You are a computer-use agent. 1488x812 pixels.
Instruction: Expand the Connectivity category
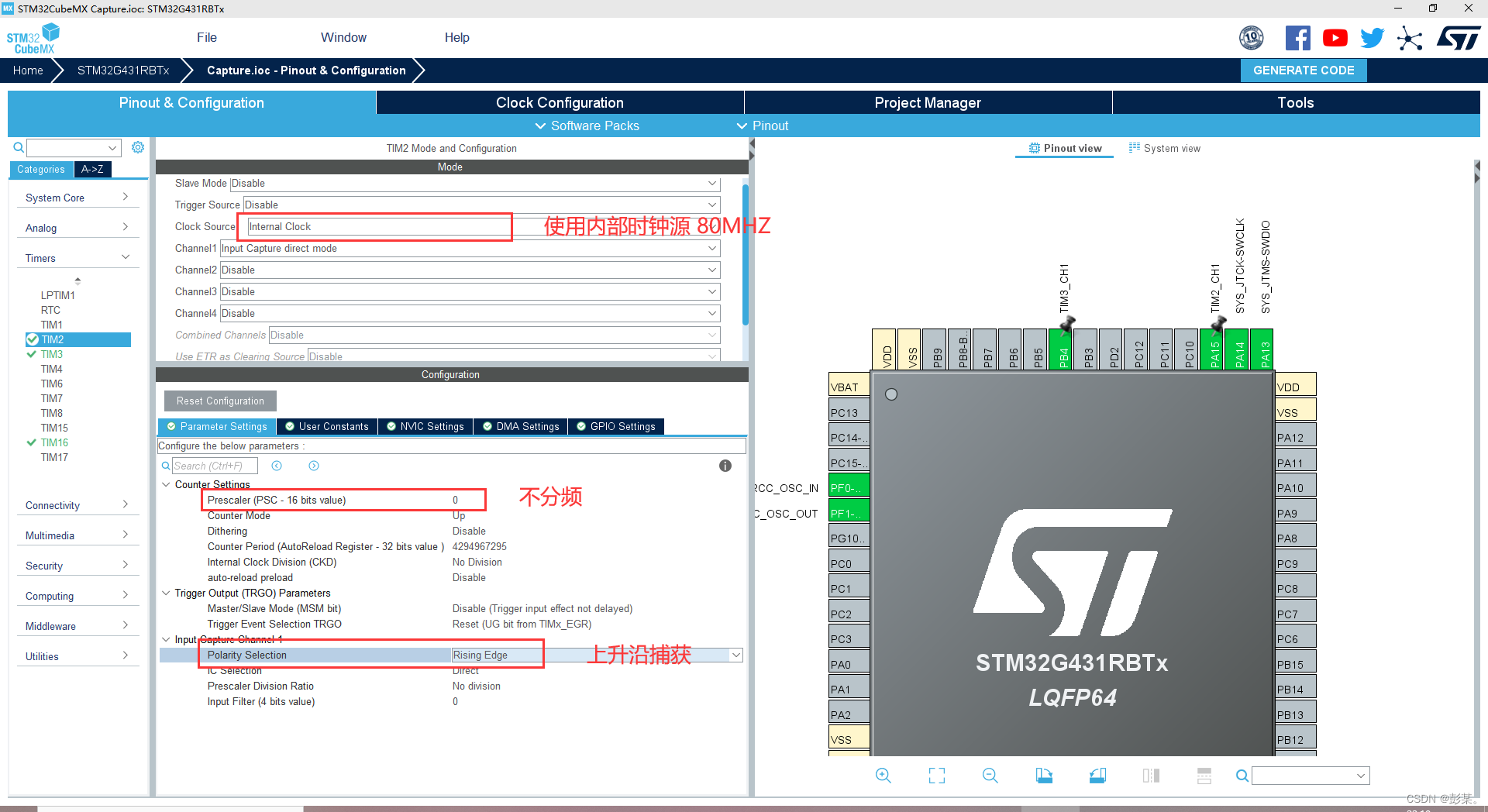tap(77, 505)
